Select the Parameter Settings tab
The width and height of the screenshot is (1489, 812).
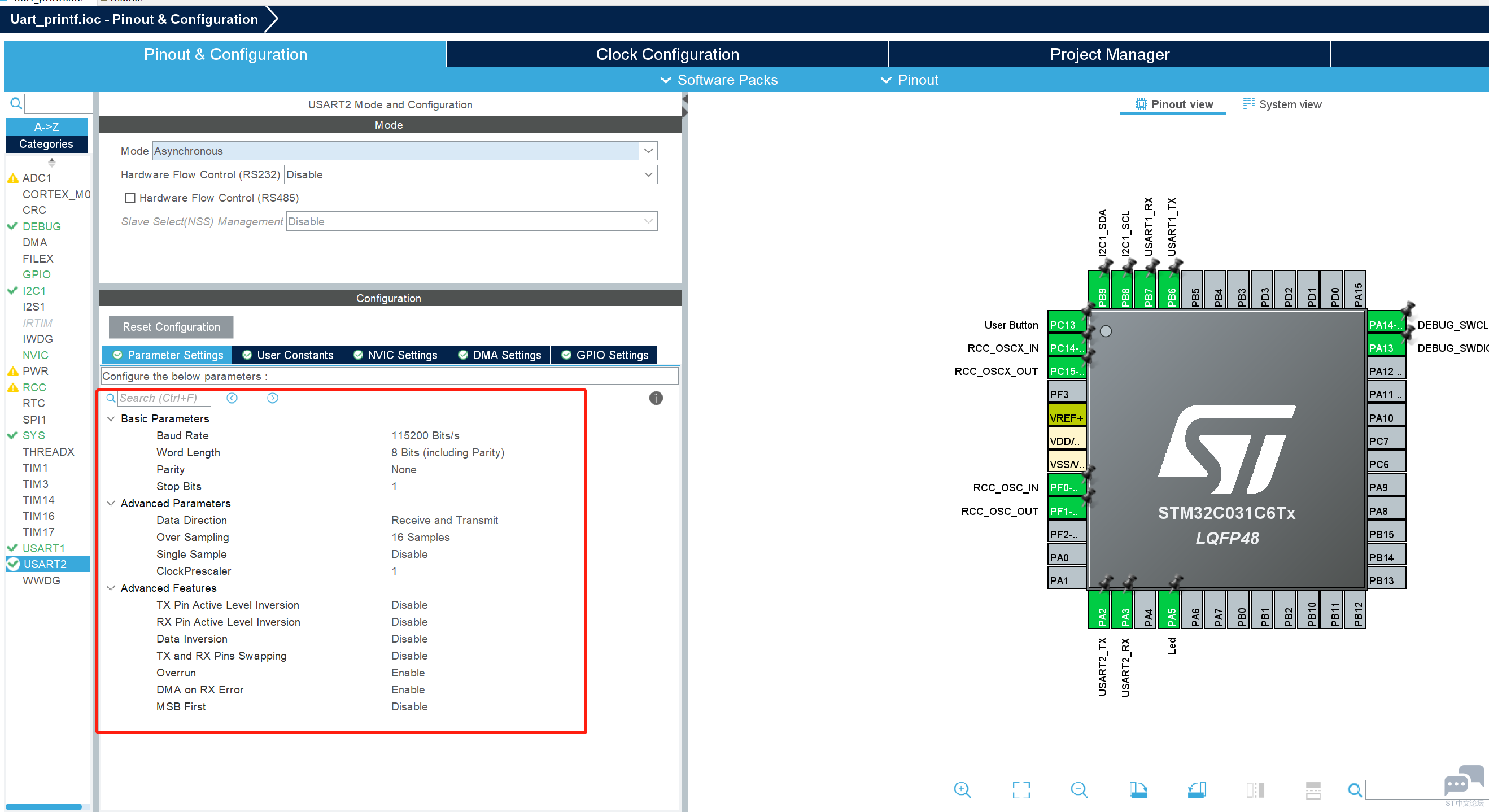167,355
